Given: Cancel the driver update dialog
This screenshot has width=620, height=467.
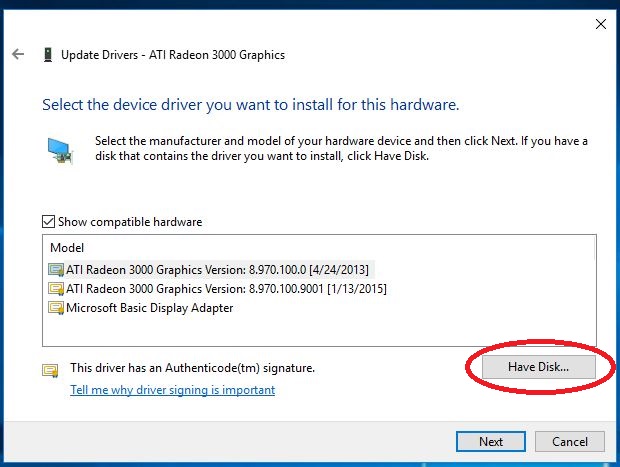Looking at the screenshot, I should point(570,441).
